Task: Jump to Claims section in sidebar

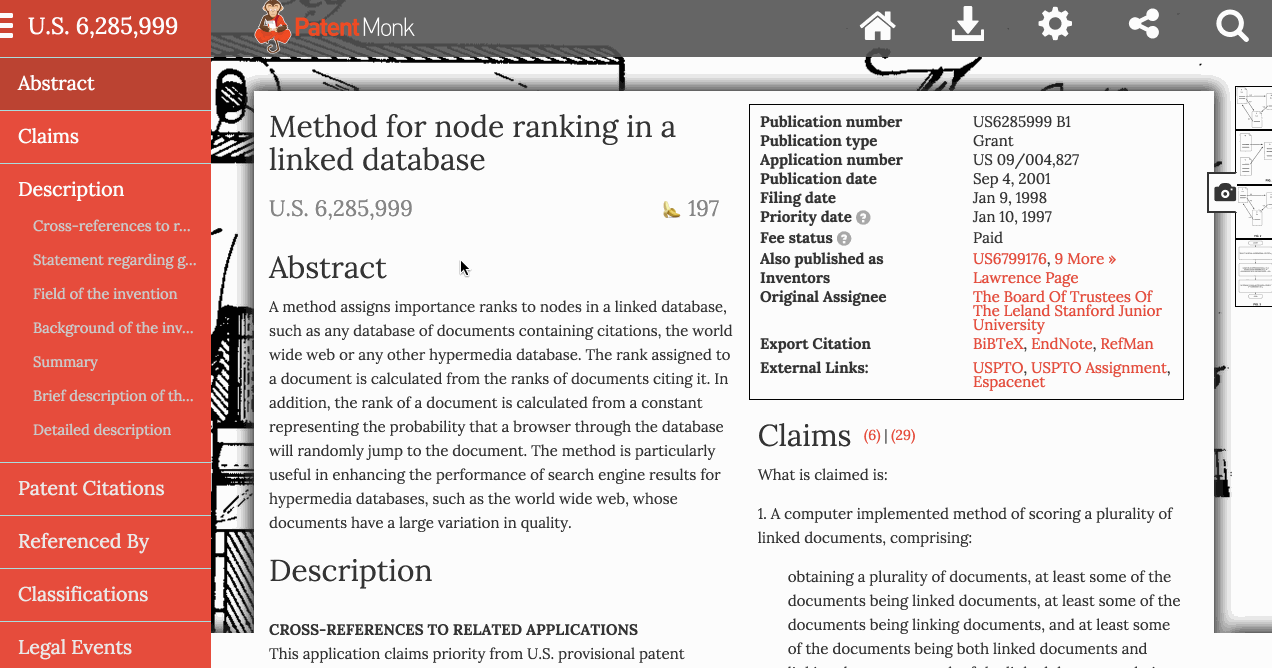Action: (105, 137)
